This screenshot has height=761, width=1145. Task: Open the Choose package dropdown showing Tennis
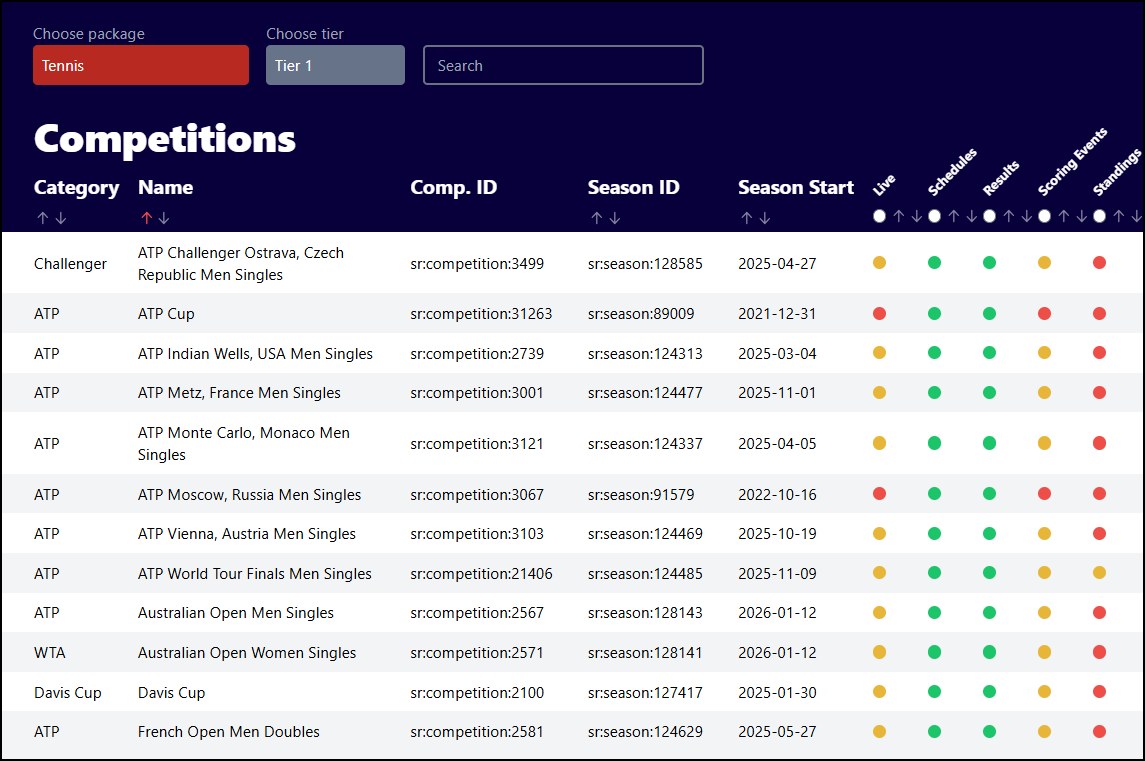tap(141, 65)
